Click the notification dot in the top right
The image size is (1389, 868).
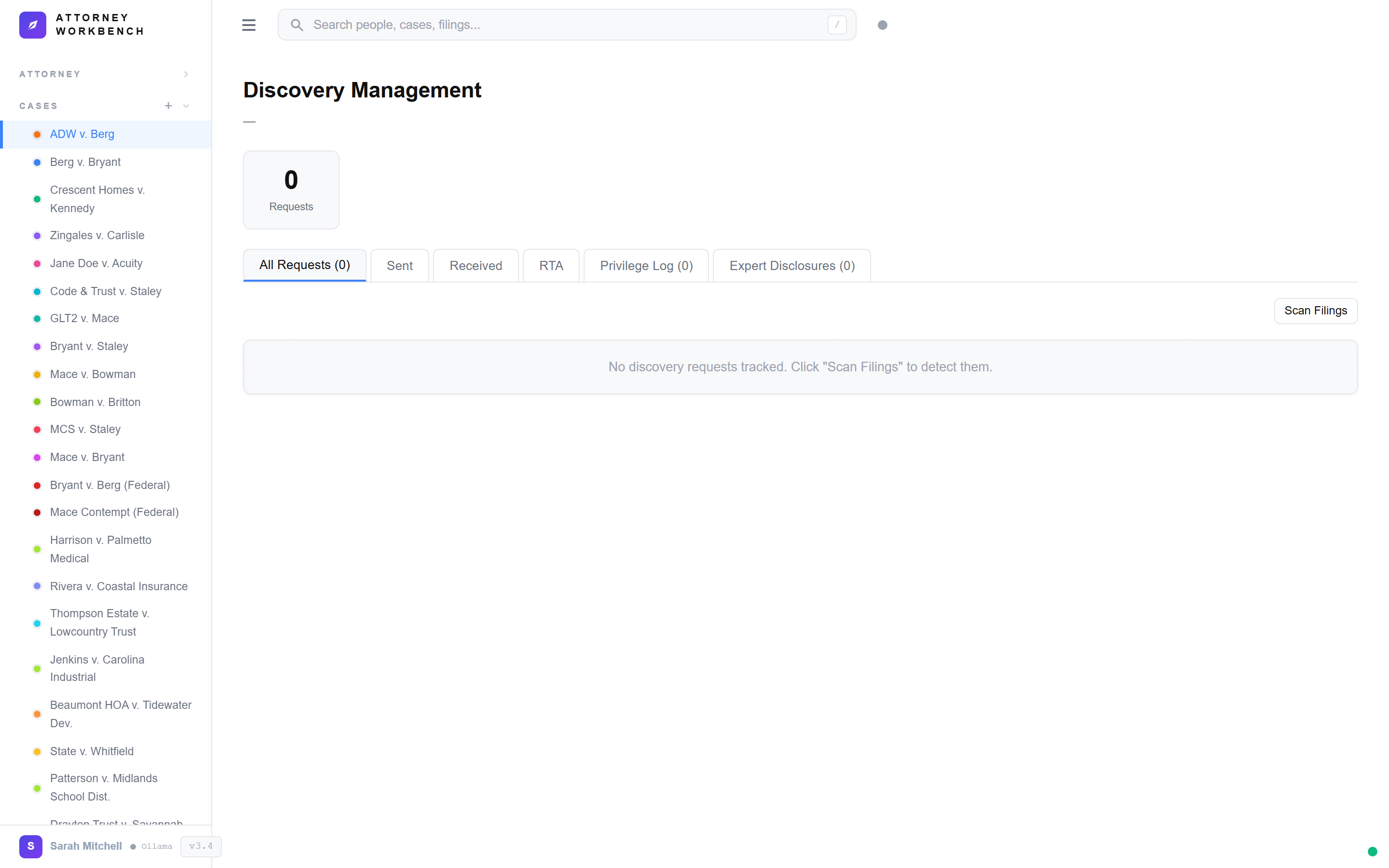point(882,25)
